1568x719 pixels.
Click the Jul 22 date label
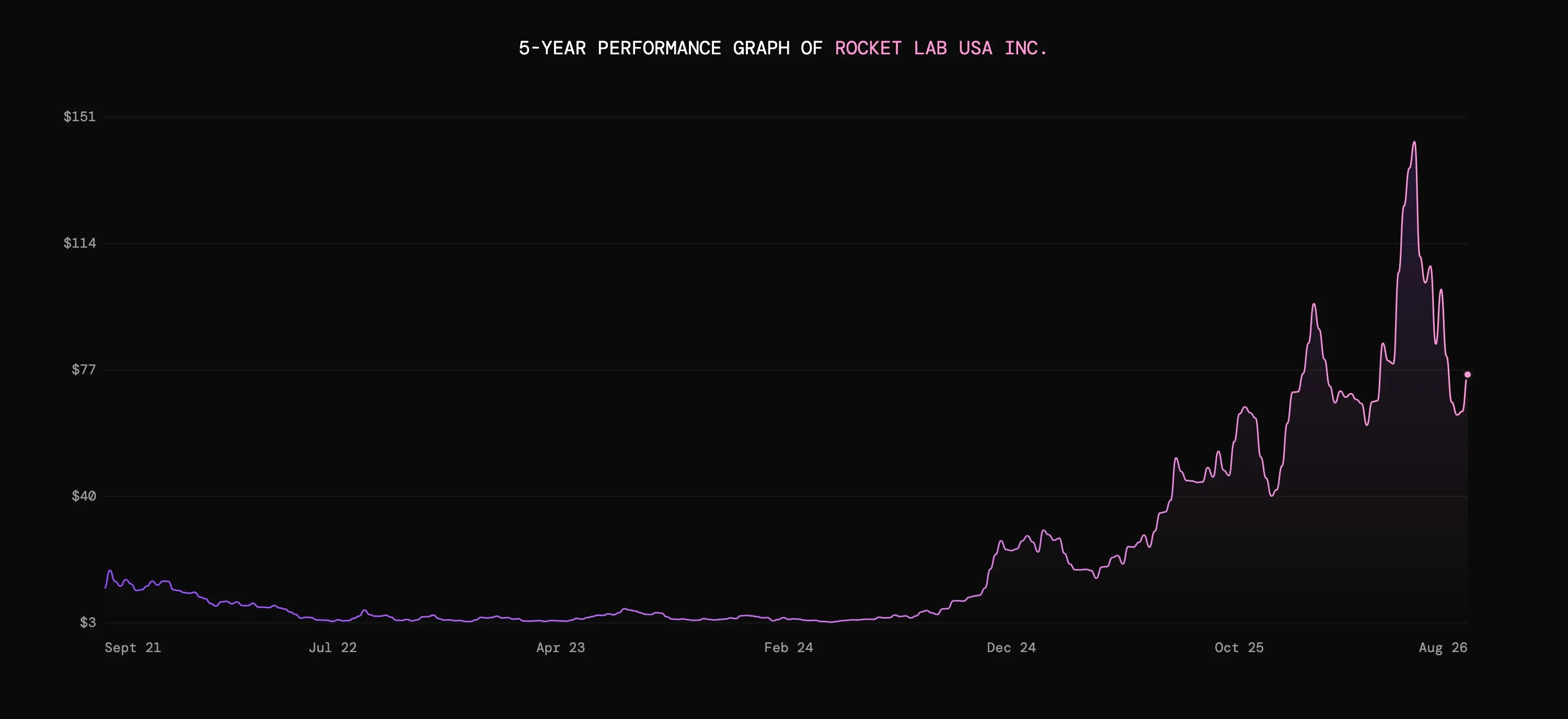tap(332, 647)
